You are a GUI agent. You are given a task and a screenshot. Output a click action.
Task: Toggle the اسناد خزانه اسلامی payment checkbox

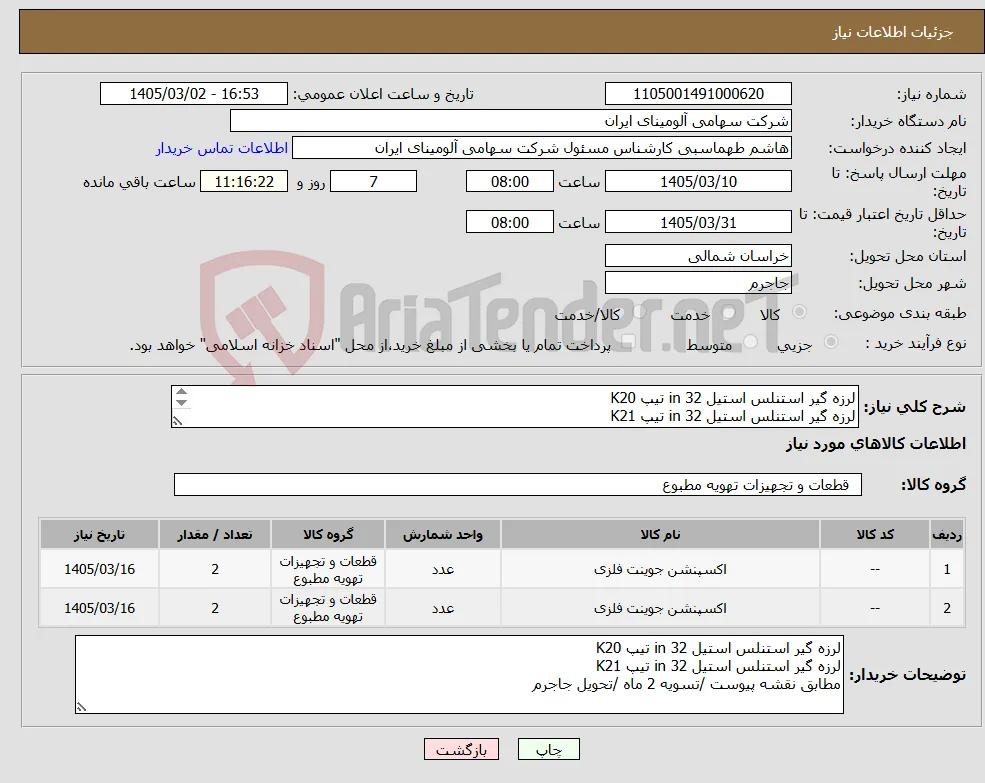click(628, 342)
